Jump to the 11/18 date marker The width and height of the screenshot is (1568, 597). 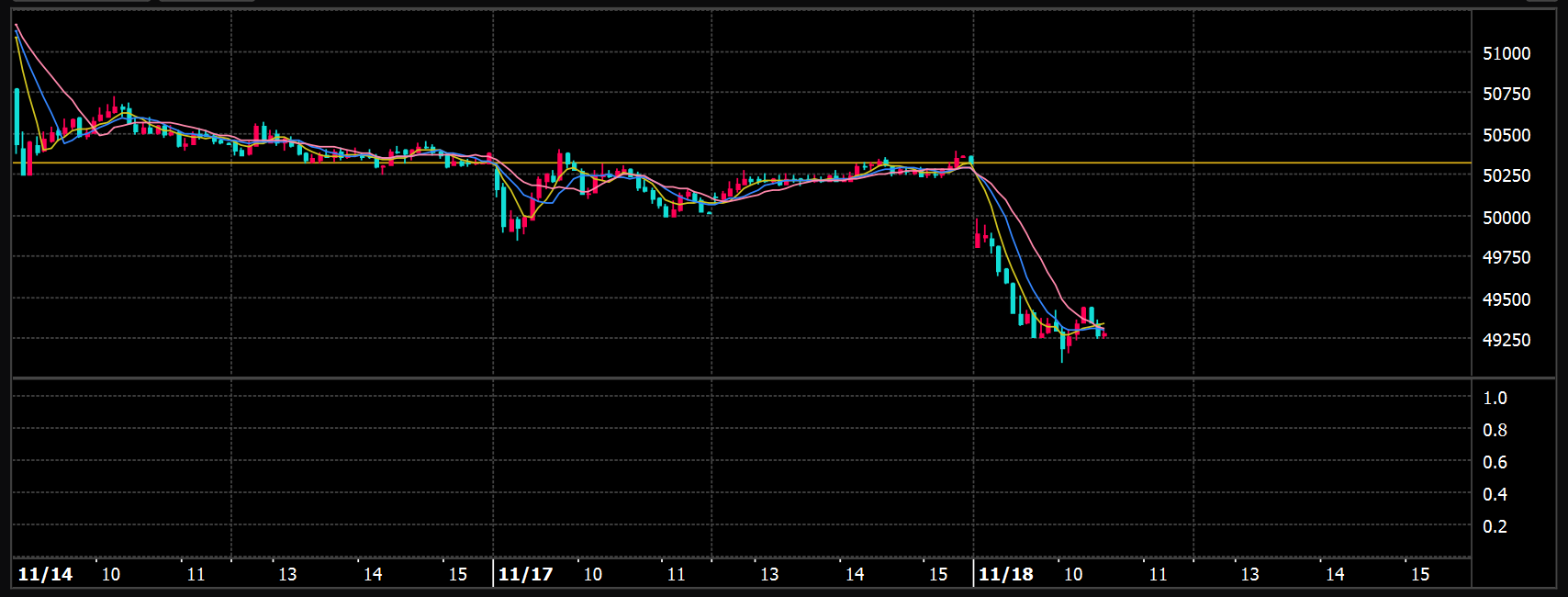1006,574
